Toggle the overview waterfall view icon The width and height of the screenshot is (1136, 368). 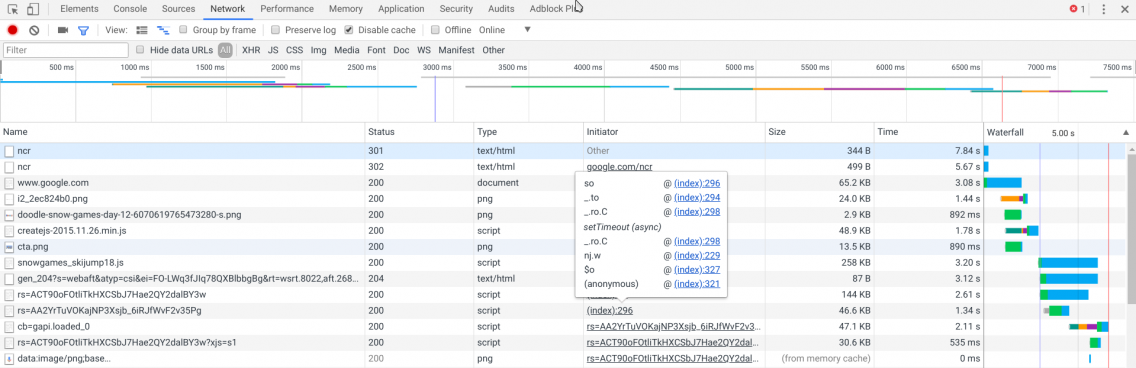click(163, 30)
